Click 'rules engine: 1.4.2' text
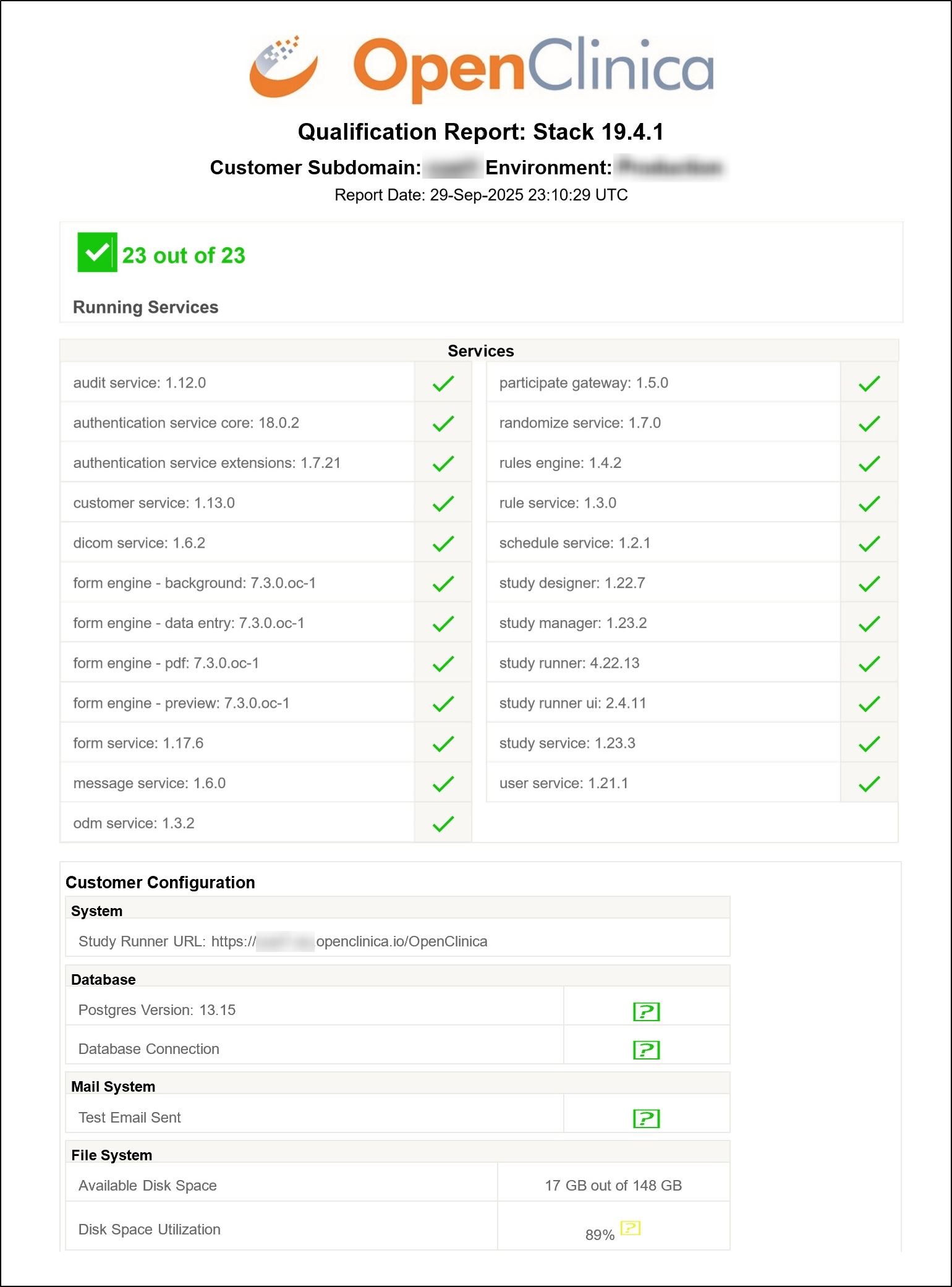952x1287 pixels. coord(560,463)
